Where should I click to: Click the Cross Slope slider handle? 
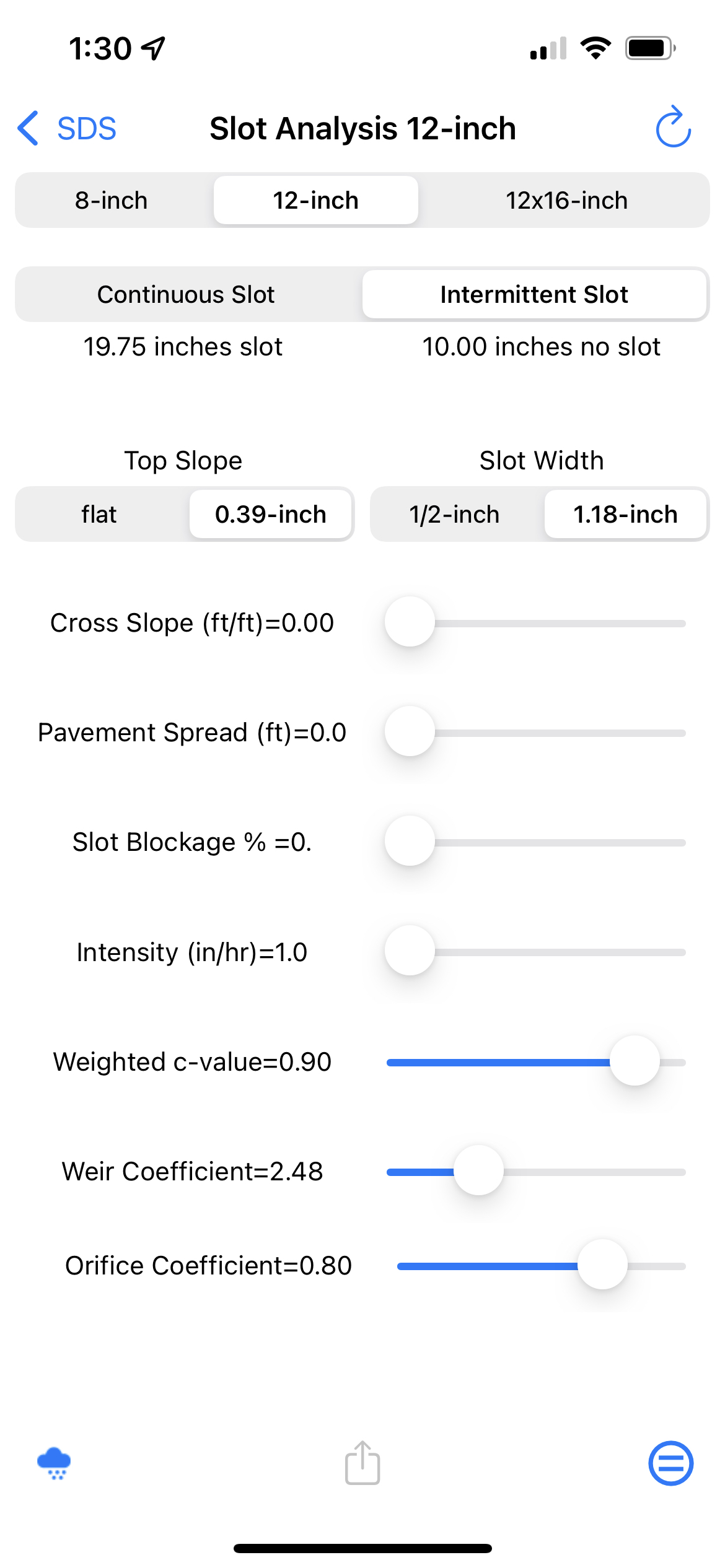pos(410,622)
